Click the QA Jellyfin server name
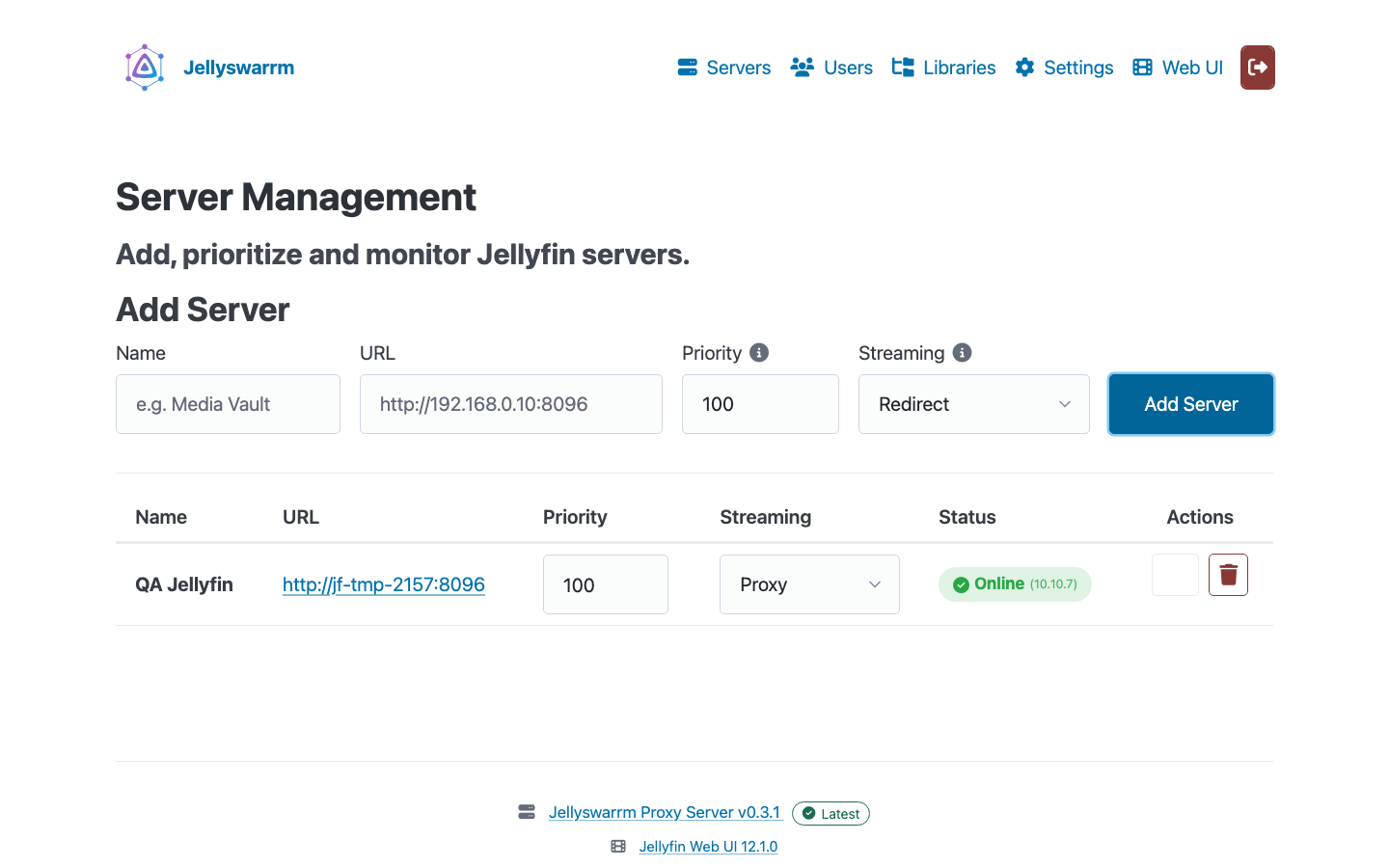This screenshot has height=868, width=1389. pos(184,584)
